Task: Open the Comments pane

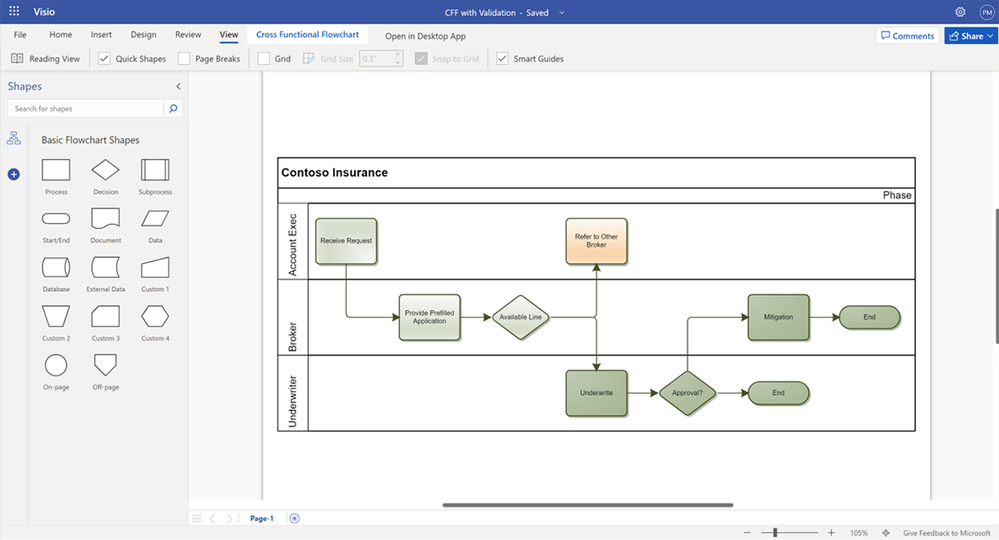Action: coord(907,36)
